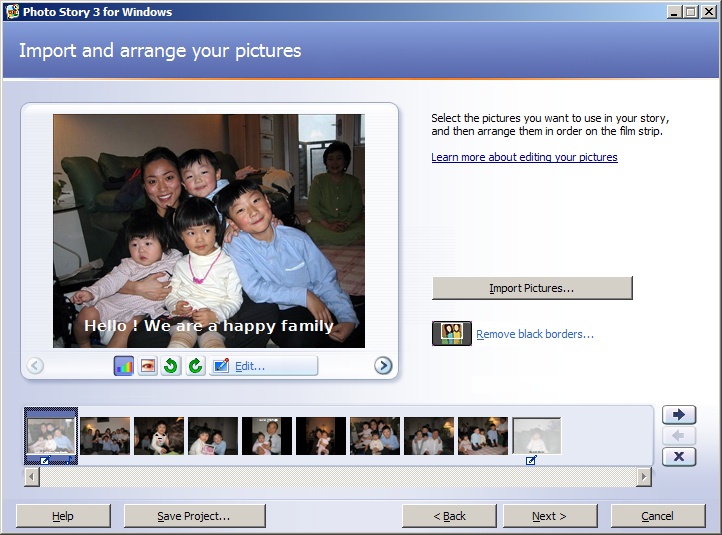
Task: Select the third film strip thumbnail
Action: pyautogui.click(x=159, y=436)
